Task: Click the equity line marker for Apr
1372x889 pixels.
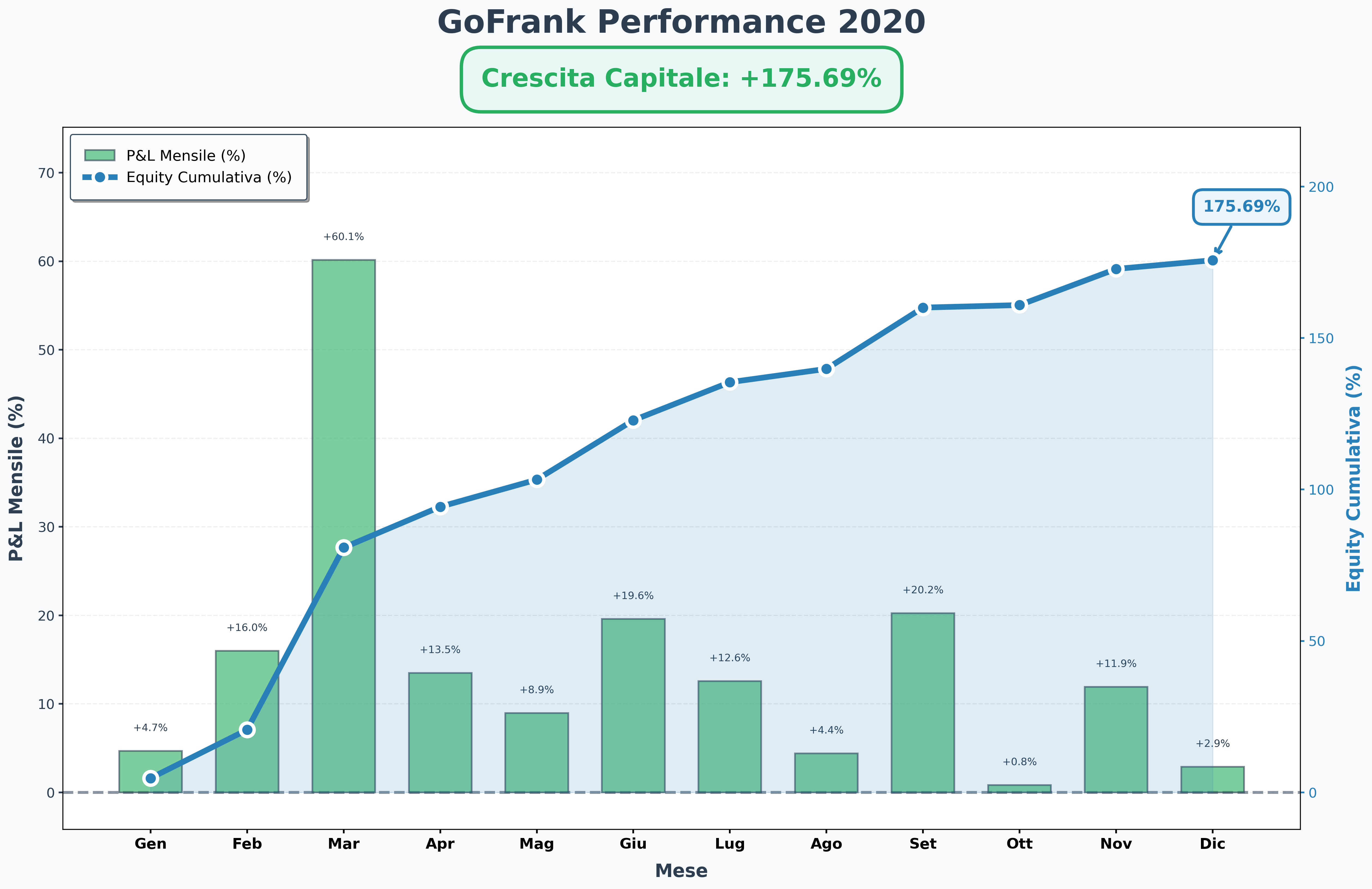Action: 440,507
